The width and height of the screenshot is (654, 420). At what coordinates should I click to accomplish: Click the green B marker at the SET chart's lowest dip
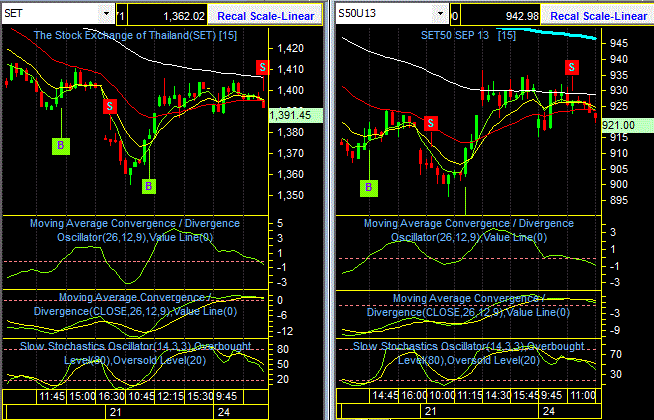149,186
